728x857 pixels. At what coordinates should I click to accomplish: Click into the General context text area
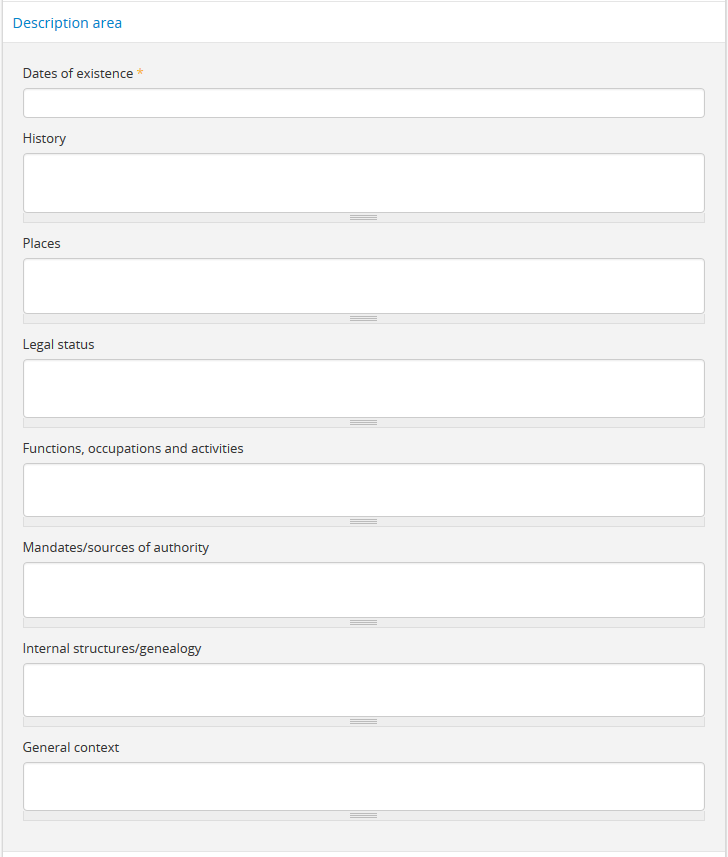[x=363, y=787]
